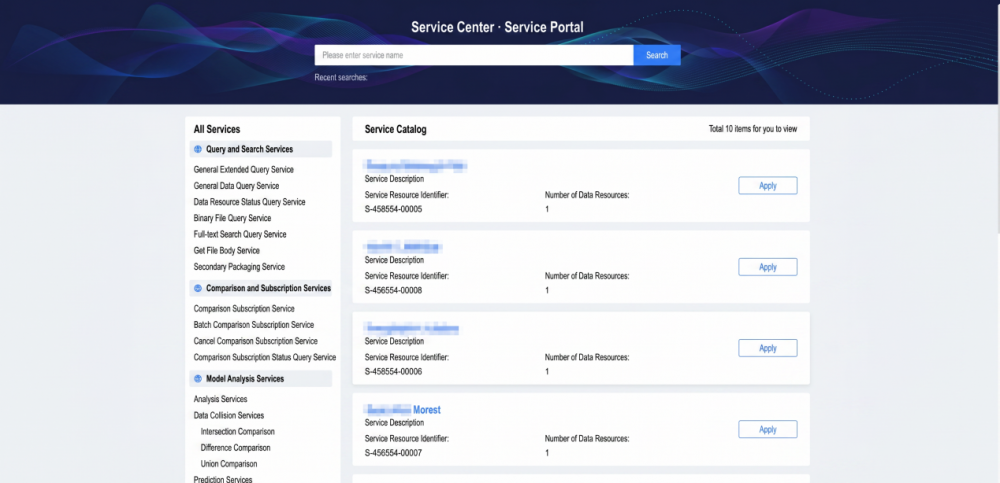Select Secondary Packaging Service
Image resolution: width=1000 pixels, height=483 pixels.
[239, 267]
